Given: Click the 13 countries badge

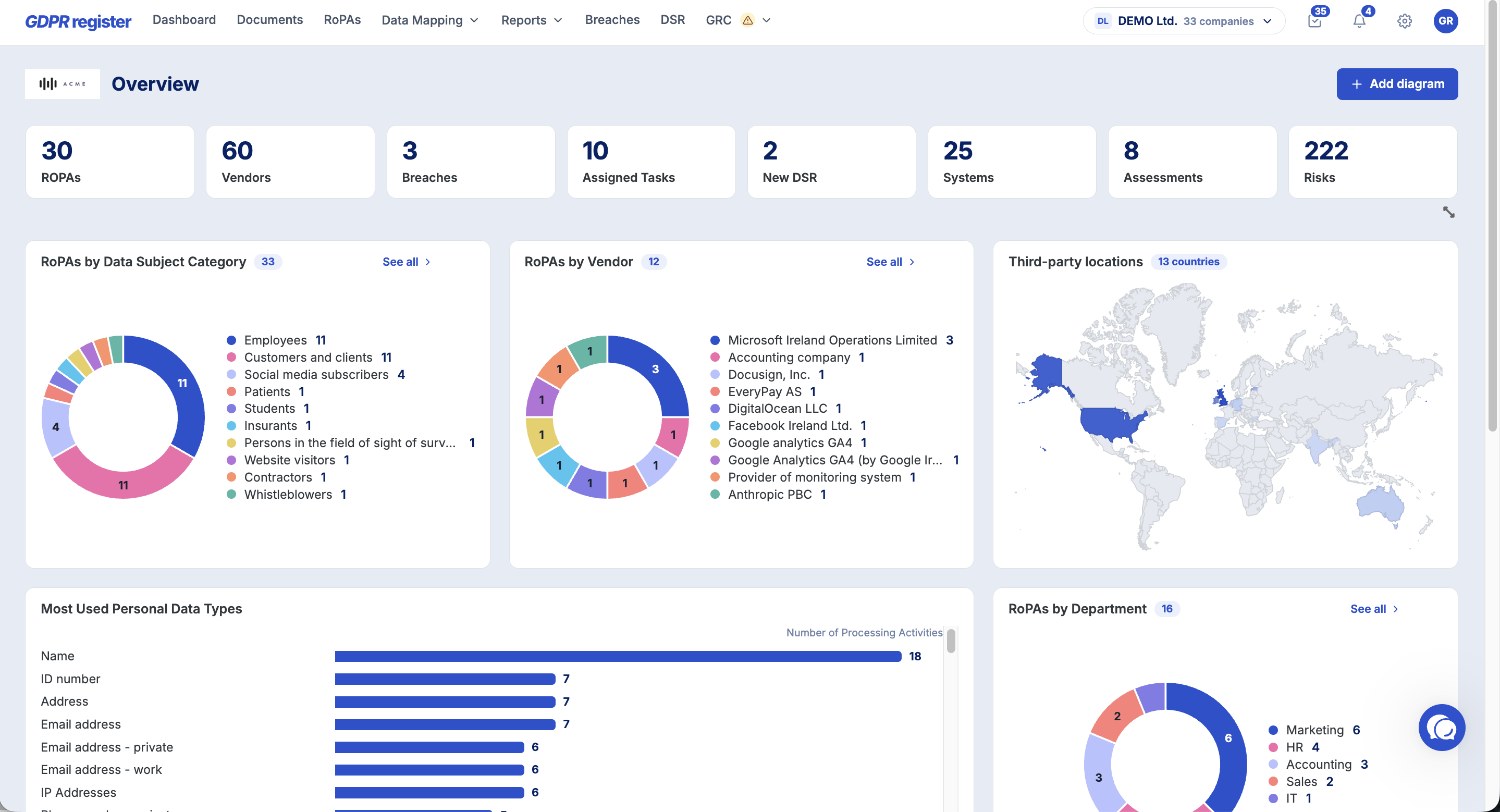Looking at the screenshot, I should tap(1188, 262).
